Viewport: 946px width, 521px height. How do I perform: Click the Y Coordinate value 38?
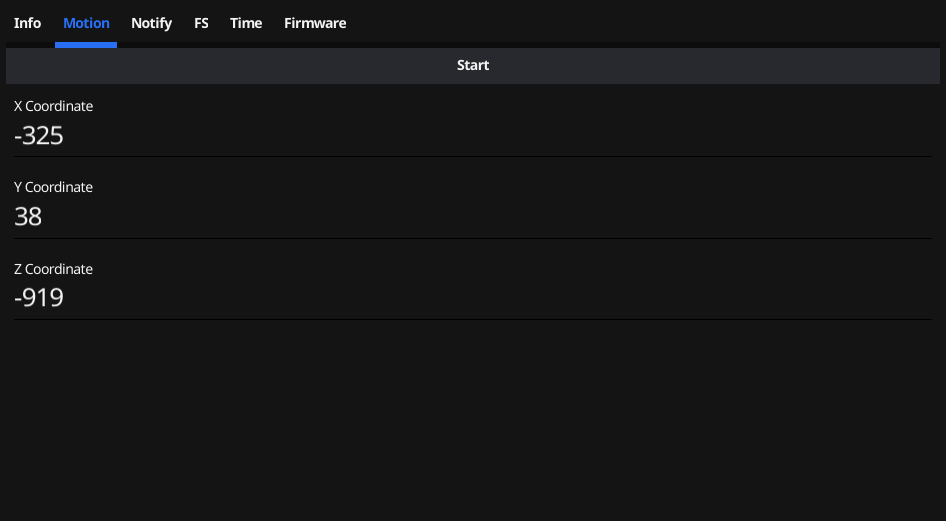28,217
